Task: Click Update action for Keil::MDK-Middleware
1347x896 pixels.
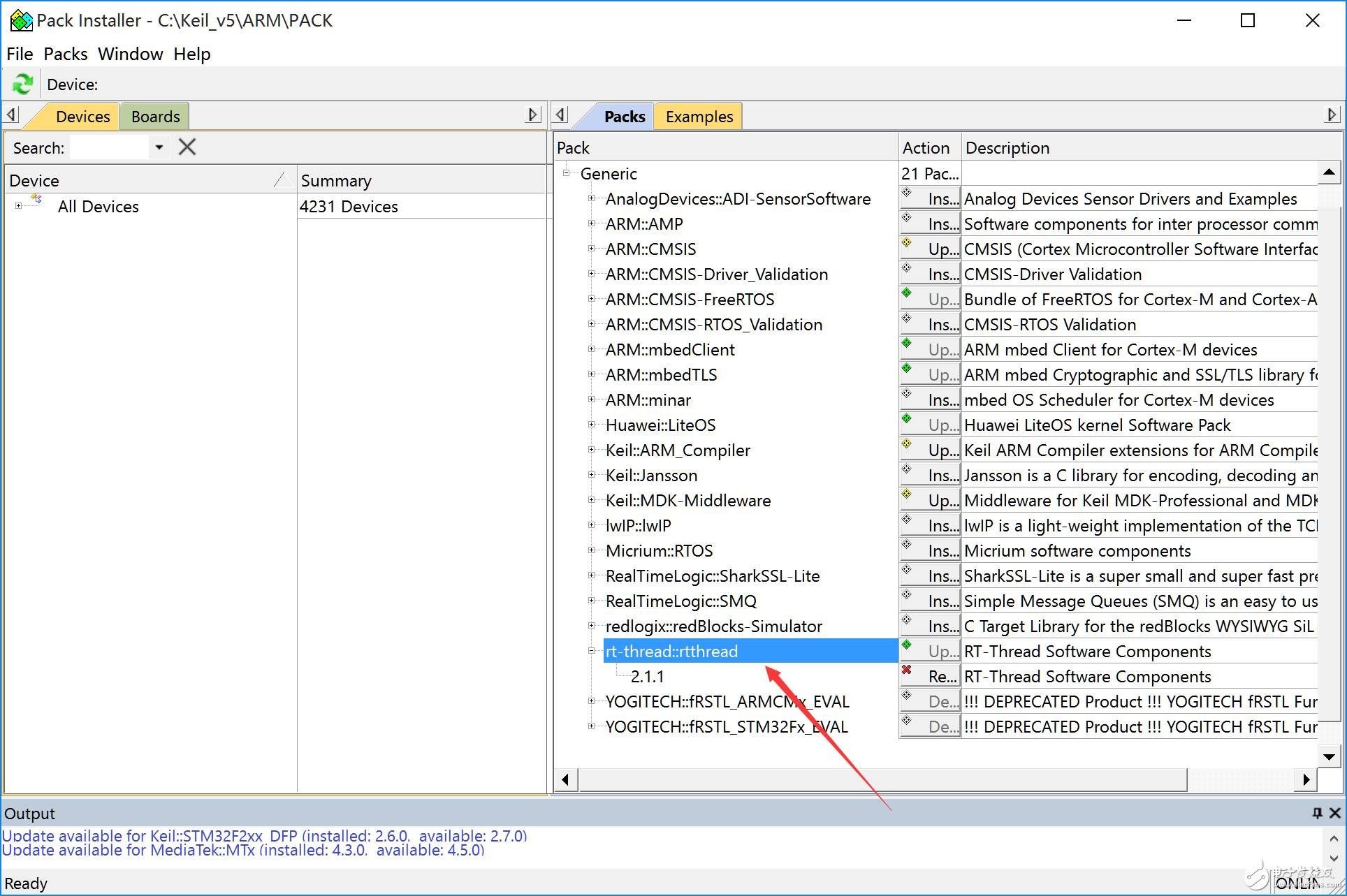Action: pyautogui.click(x=931, y=501)
